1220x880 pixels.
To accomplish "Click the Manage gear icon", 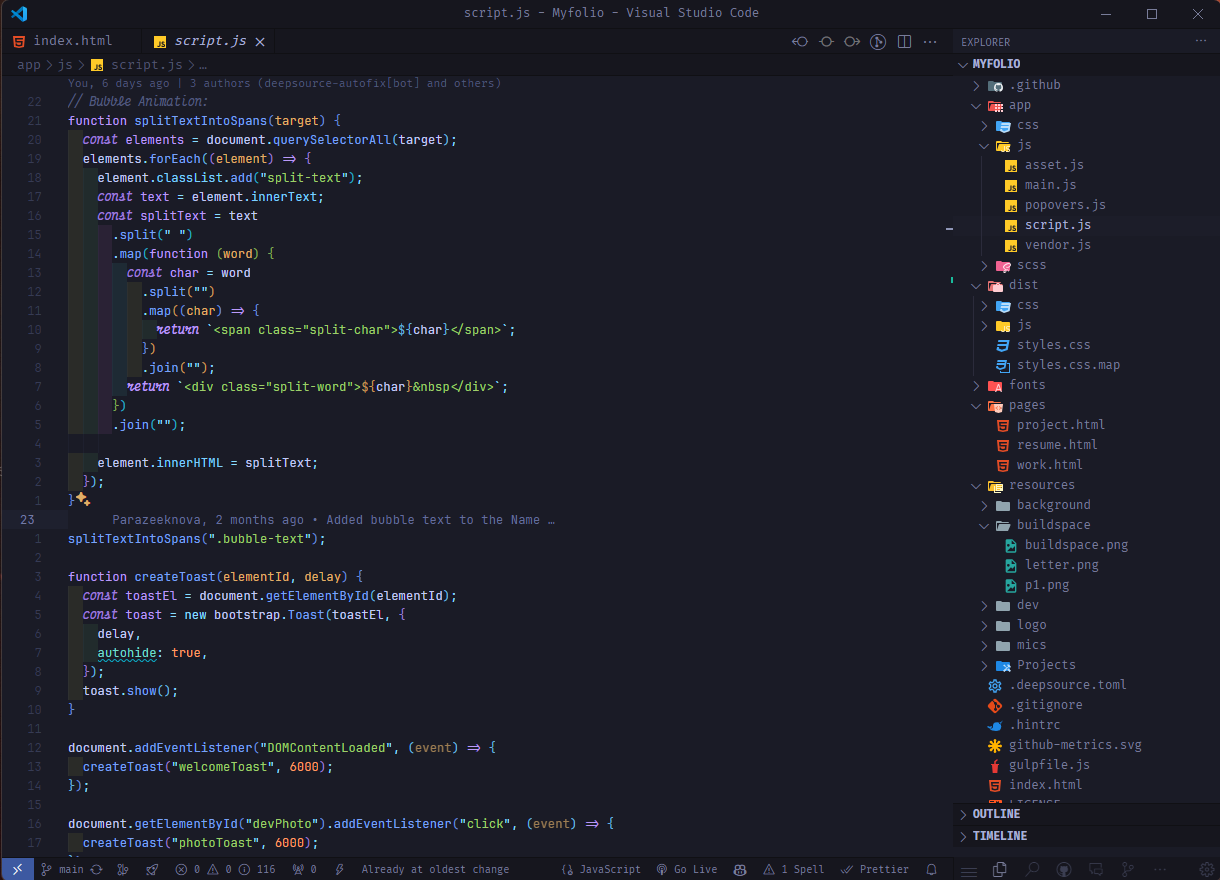I will pos(1207,870).
